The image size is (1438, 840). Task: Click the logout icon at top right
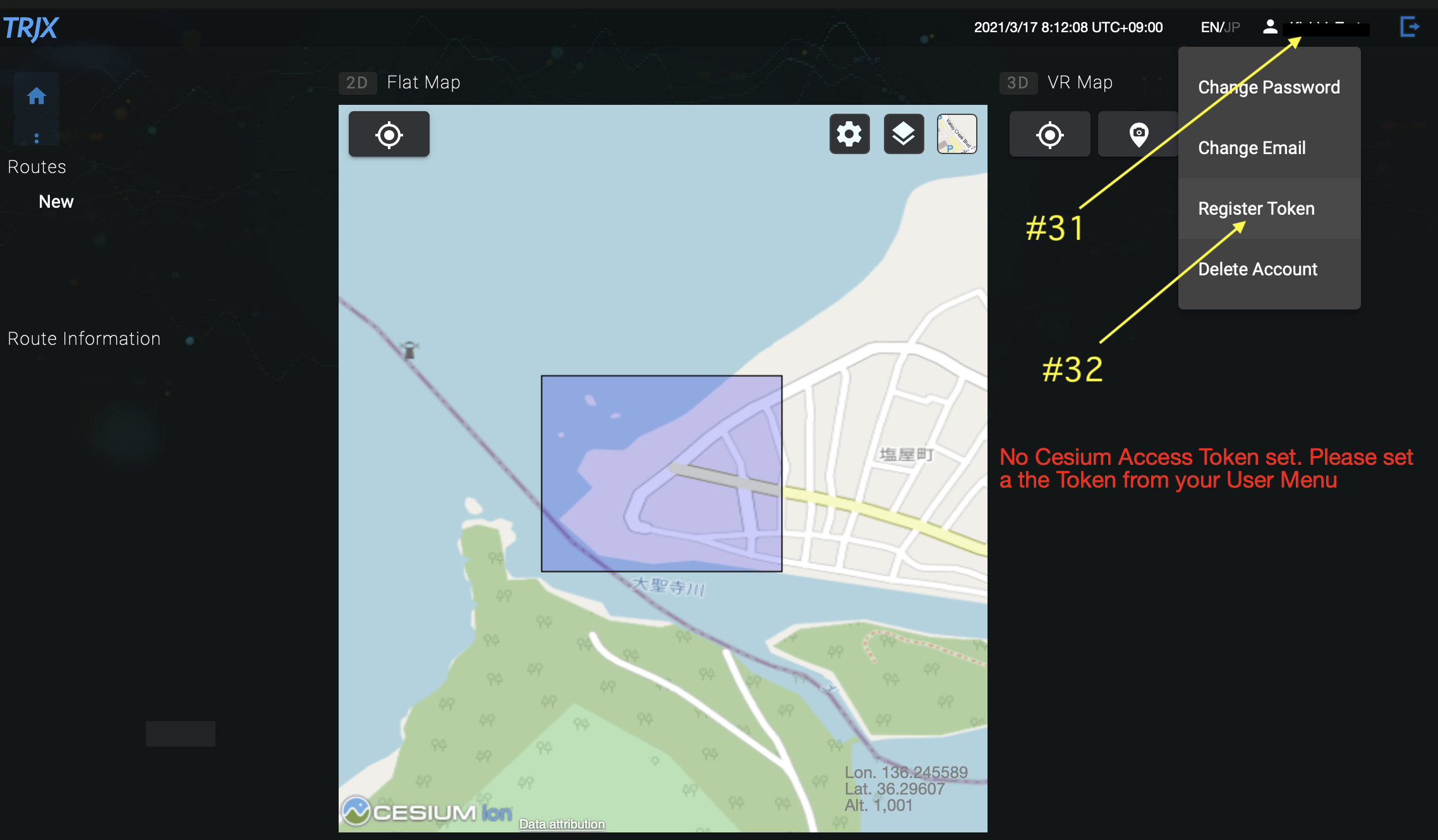[1410, 27]
